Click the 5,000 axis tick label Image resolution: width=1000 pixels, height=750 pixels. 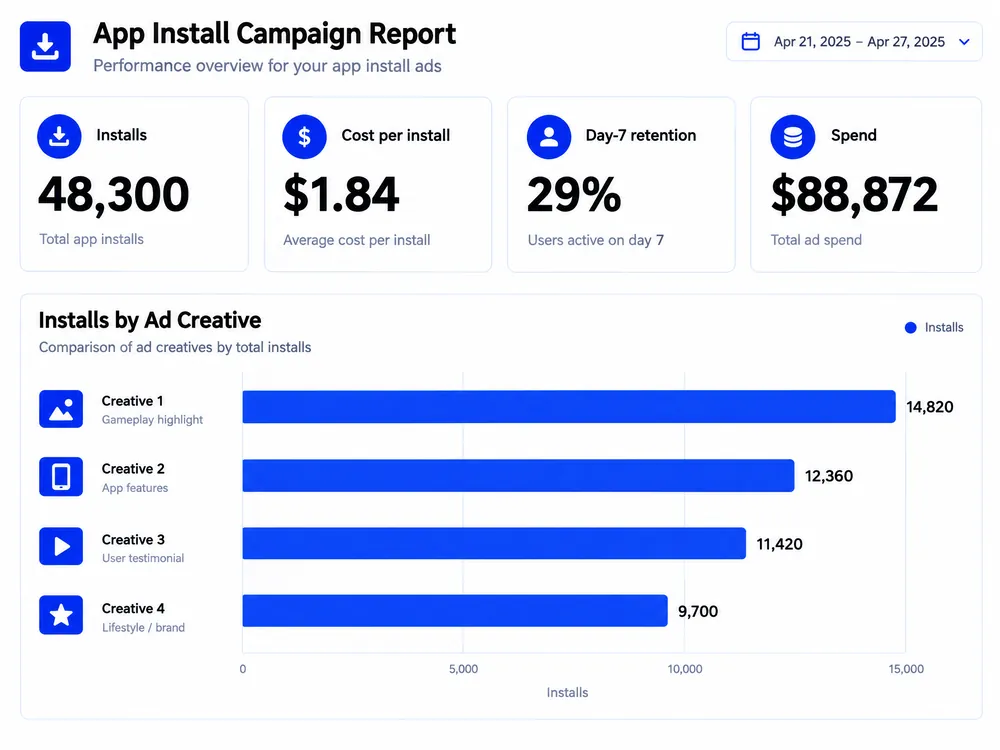tap(464, 669)
